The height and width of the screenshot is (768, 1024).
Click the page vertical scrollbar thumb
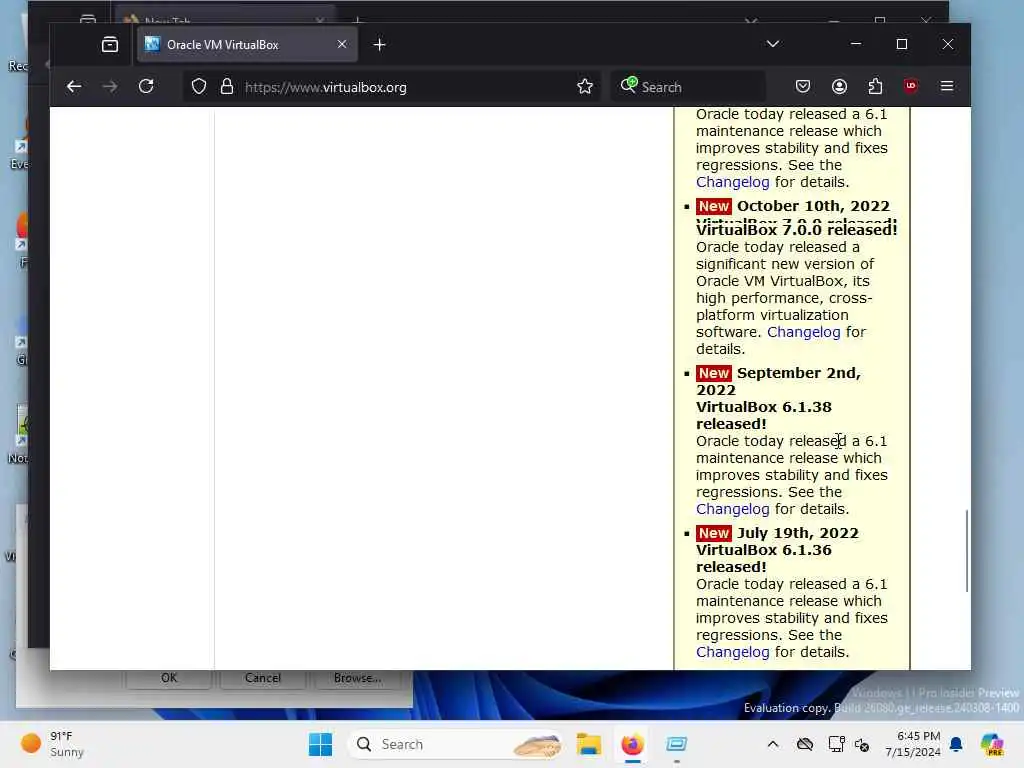coord(967,551)
